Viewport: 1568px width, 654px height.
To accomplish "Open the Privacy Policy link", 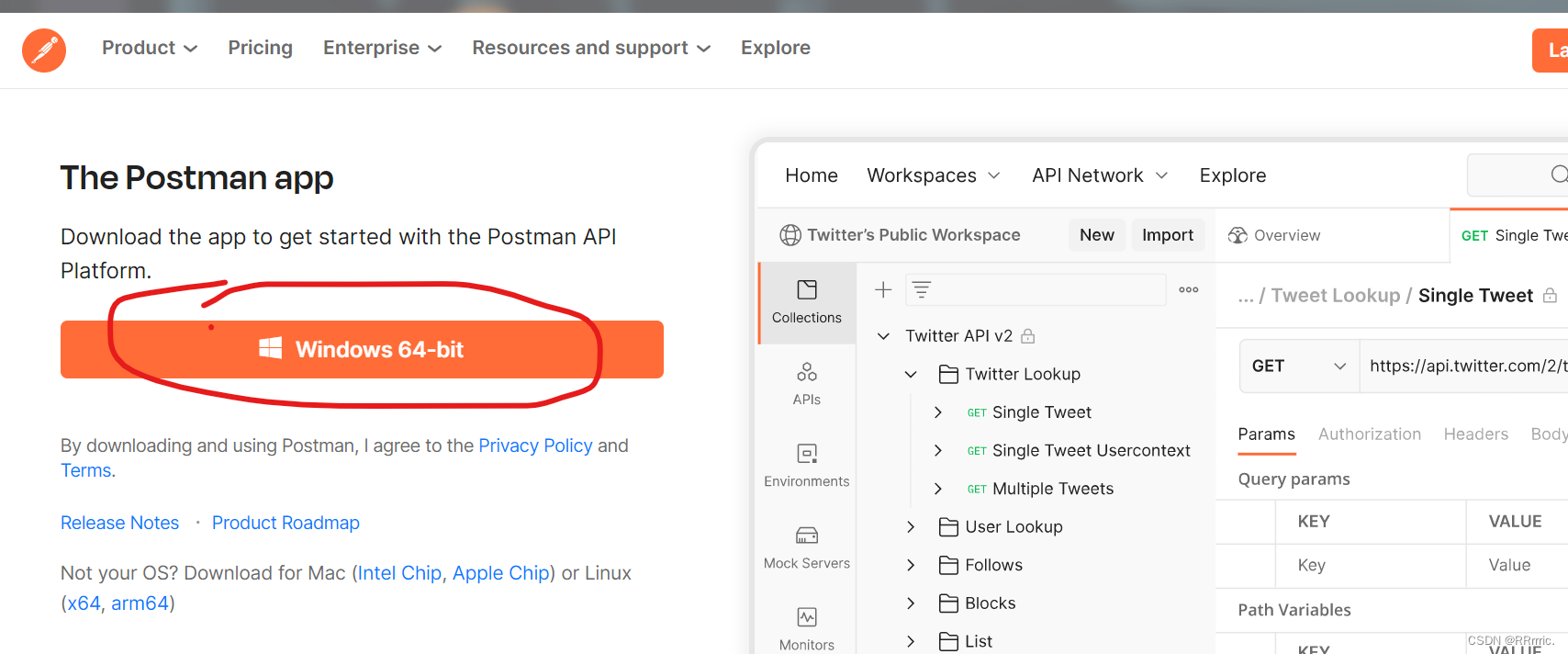I will pos(535,445).
